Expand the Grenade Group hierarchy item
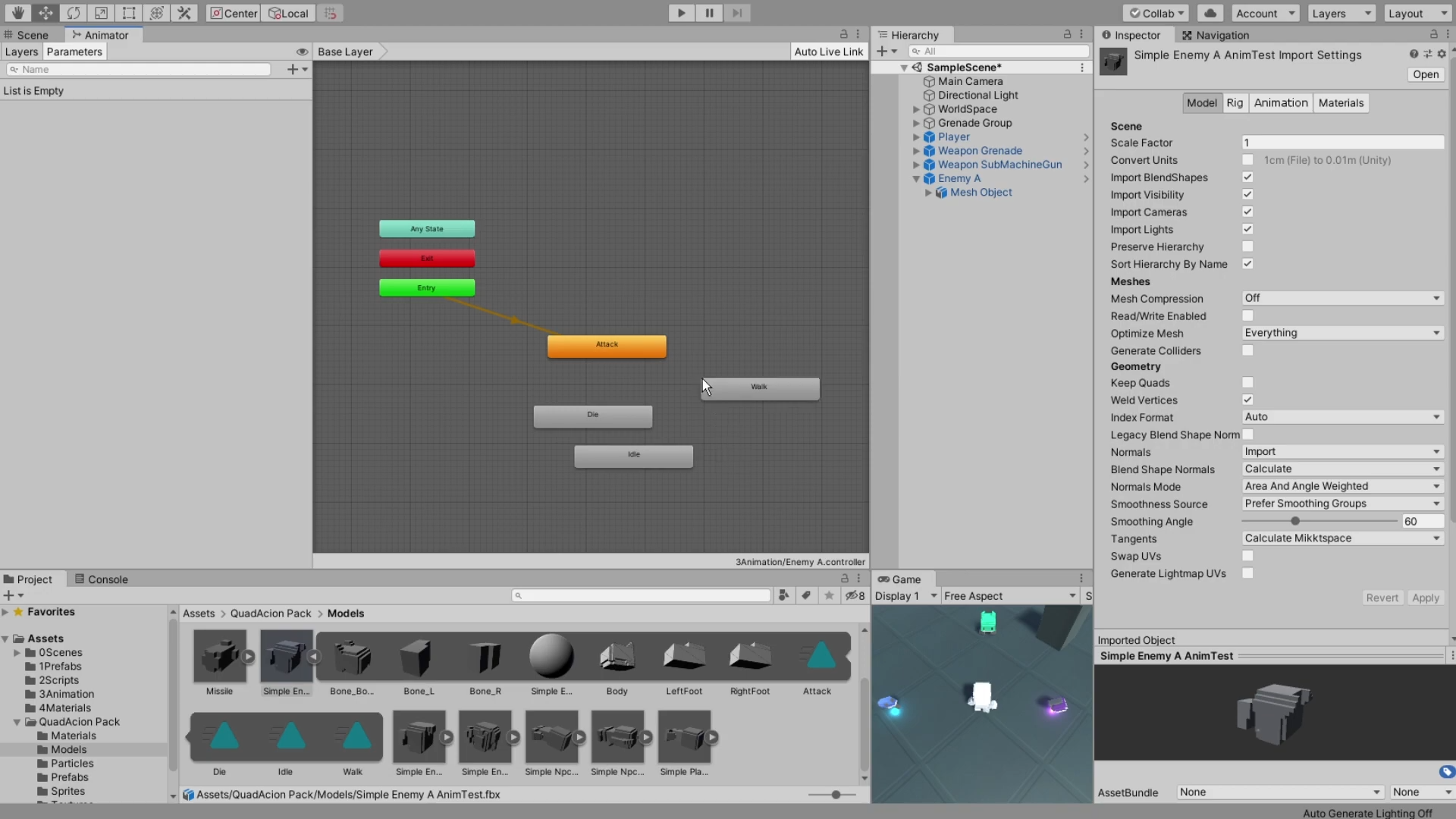 pyautogui.click(x=916, y=123)
